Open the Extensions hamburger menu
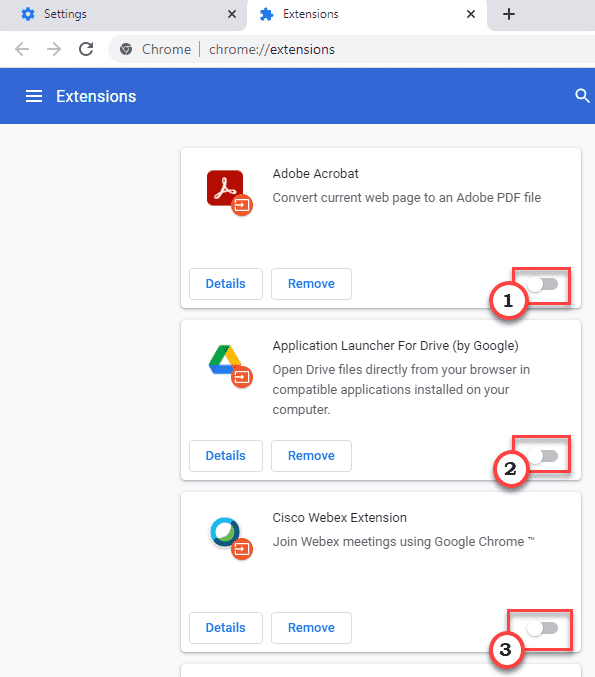Viewport: 595px width, 677px height. 34,96
